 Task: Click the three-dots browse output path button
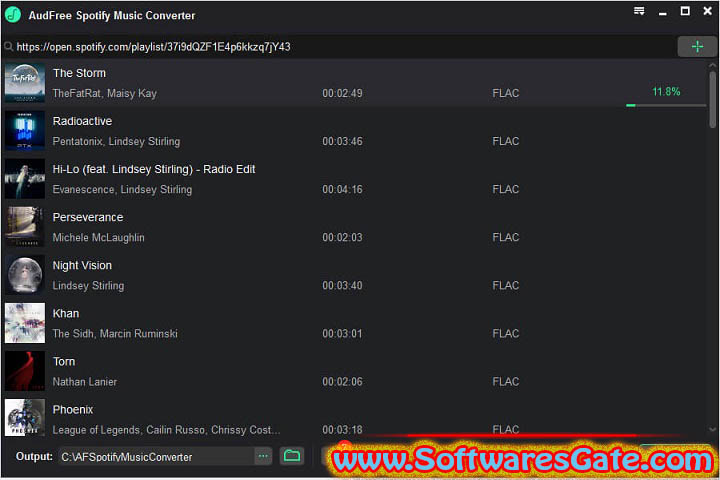click(263, 456)
